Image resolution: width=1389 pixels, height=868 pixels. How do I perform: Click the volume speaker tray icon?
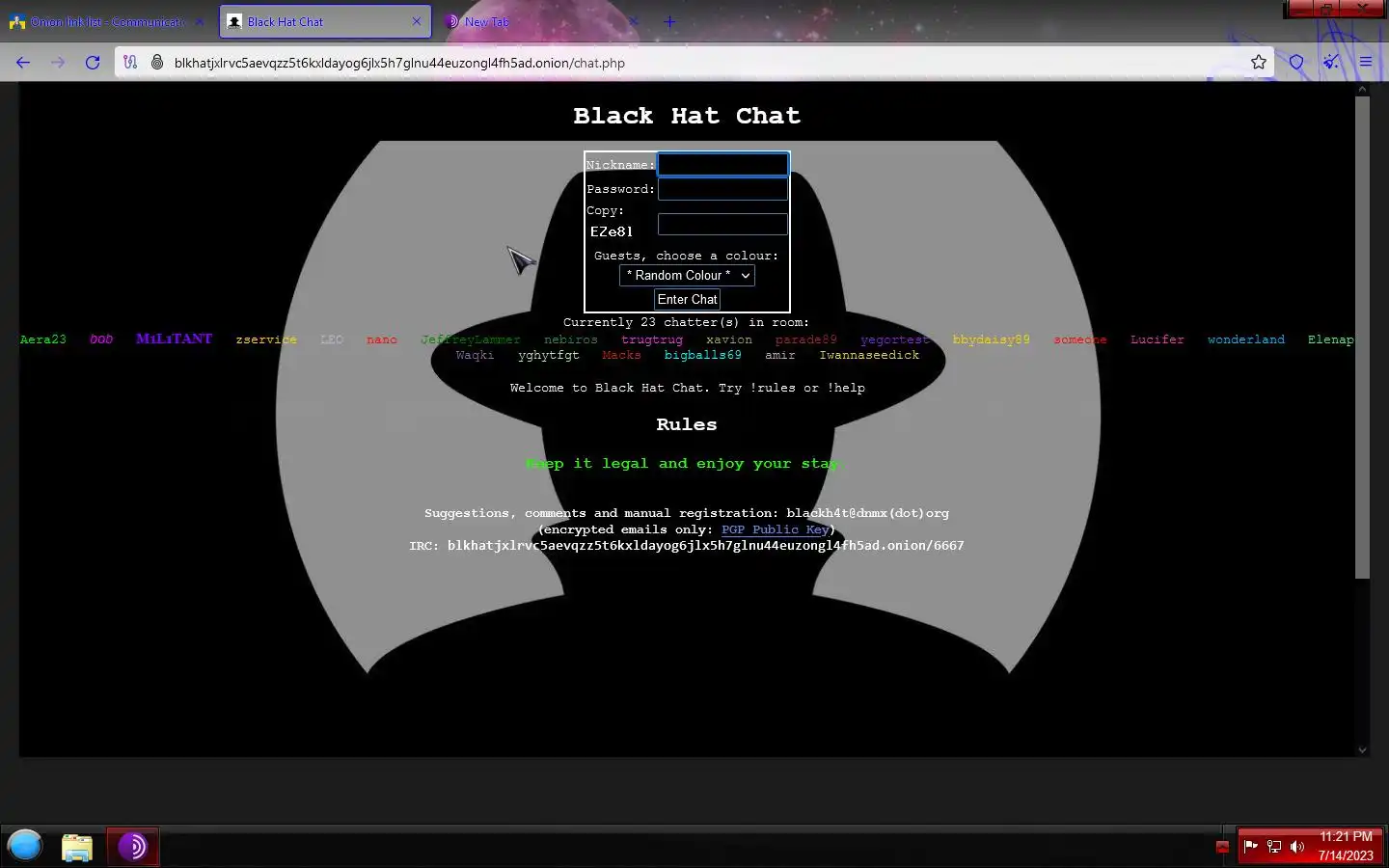point(1297,847)
